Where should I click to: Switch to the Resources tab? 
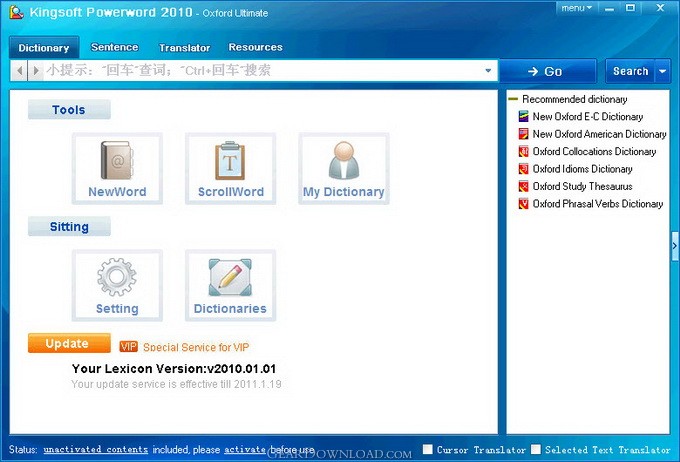coord(255,47)
